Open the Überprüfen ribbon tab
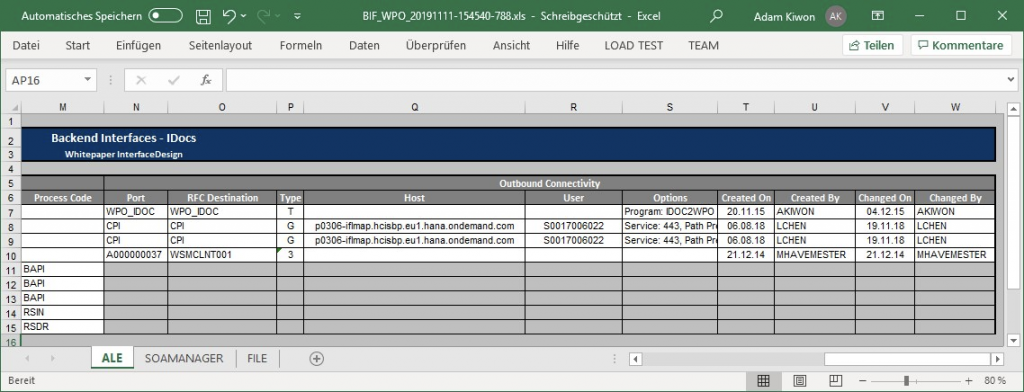The image size is (1024, 392). [436, 46]
